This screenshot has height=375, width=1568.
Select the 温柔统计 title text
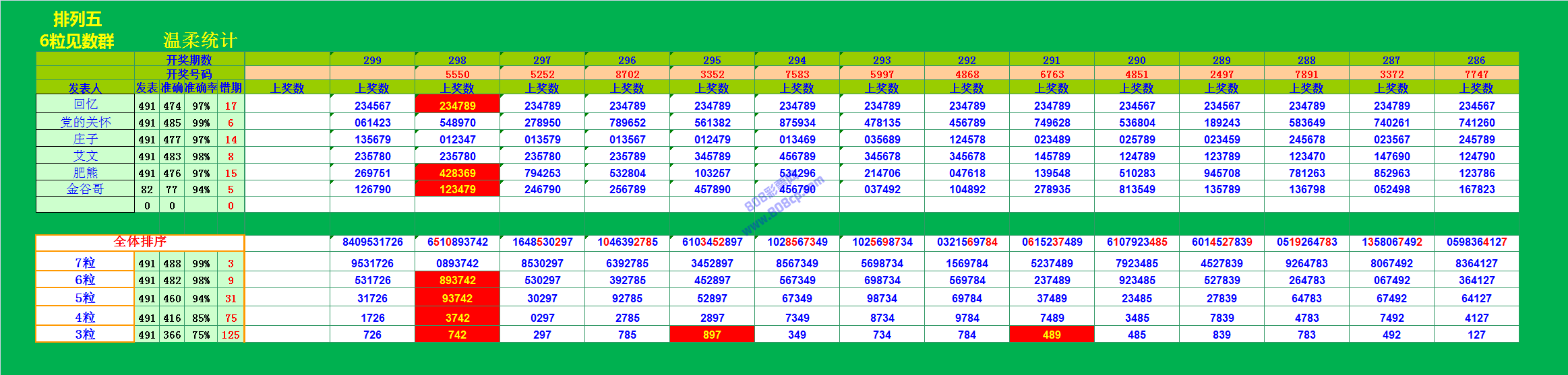pos(200,40)
